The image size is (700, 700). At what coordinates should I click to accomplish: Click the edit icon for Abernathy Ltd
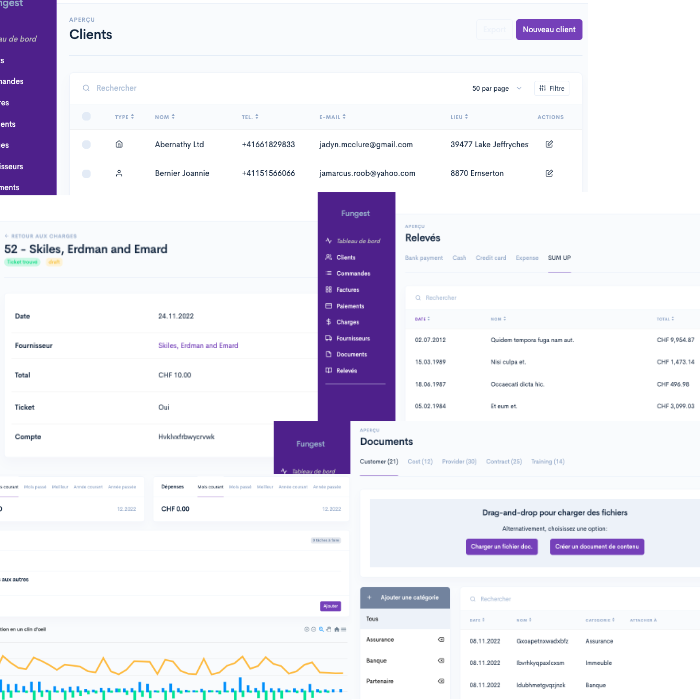pos(549,144)
